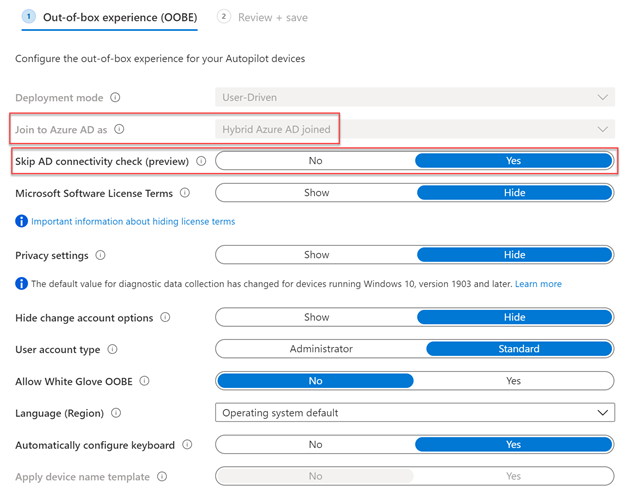Choose Hide for Hide change account options
The height and width of the screenshot is (504, 626).
pyautogui.click(x=515, y=317)
